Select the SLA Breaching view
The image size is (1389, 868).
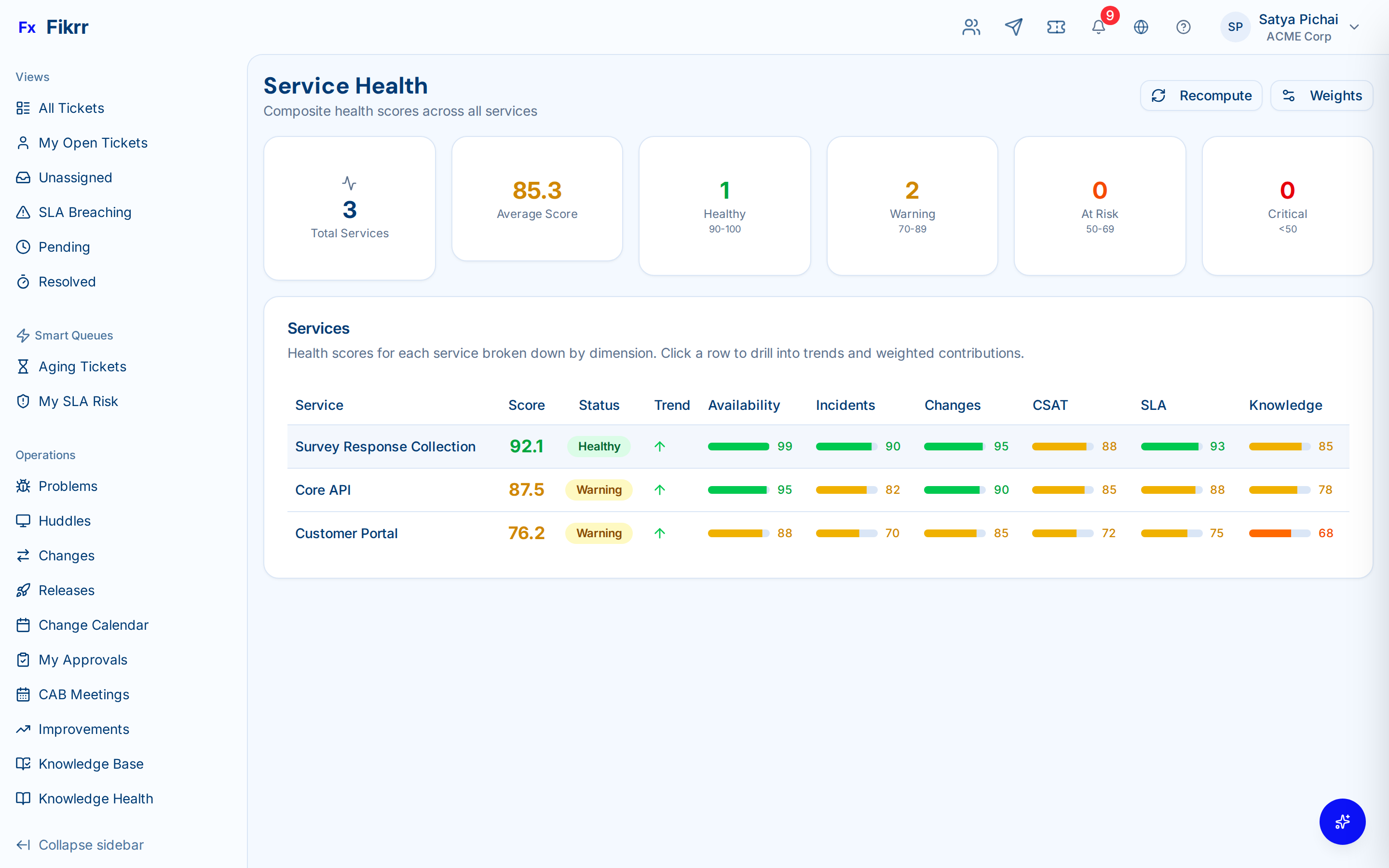[84, 212]
